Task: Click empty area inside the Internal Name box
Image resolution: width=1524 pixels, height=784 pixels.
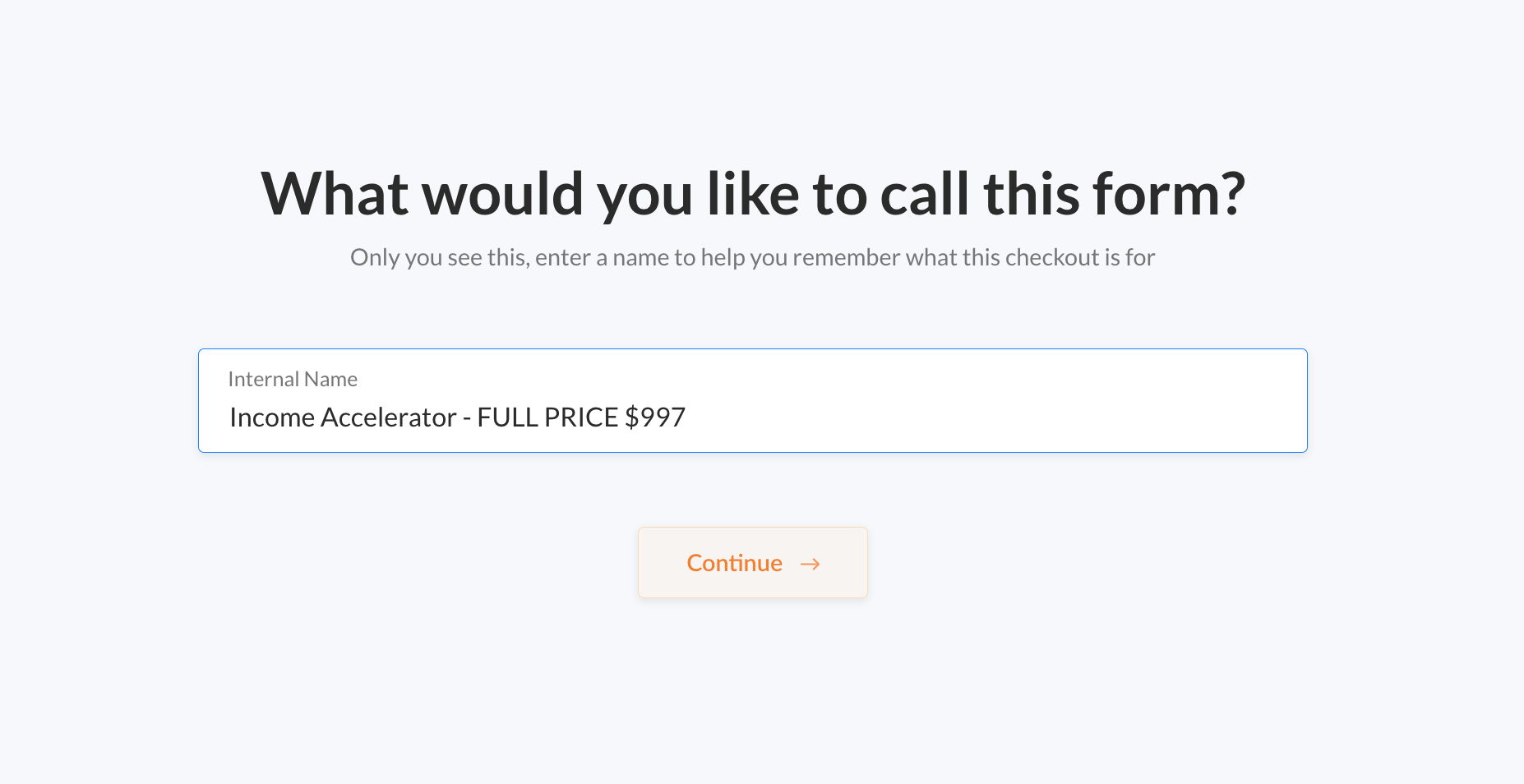Action: tap(986, 417)
